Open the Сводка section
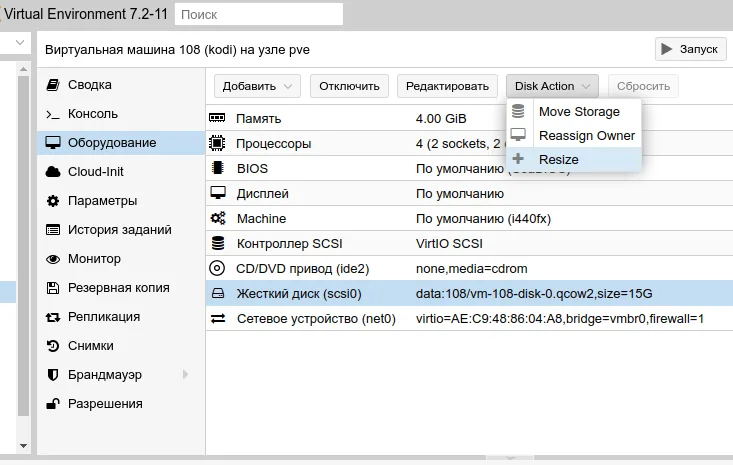The image size is (733, 465). pyautogui.click(x=121, y=85)
